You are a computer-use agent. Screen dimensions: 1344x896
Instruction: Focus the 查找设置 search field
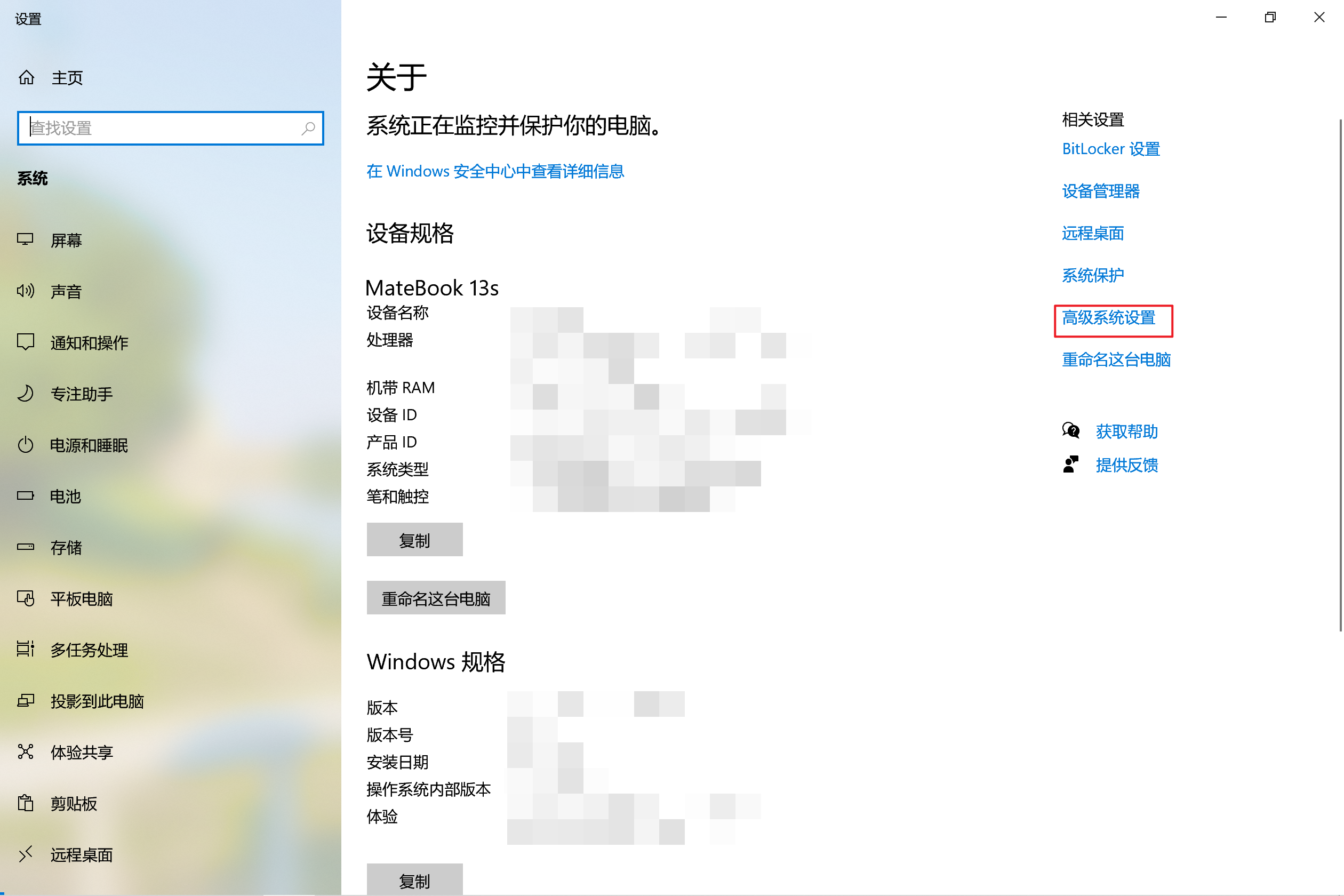point(170,128)
